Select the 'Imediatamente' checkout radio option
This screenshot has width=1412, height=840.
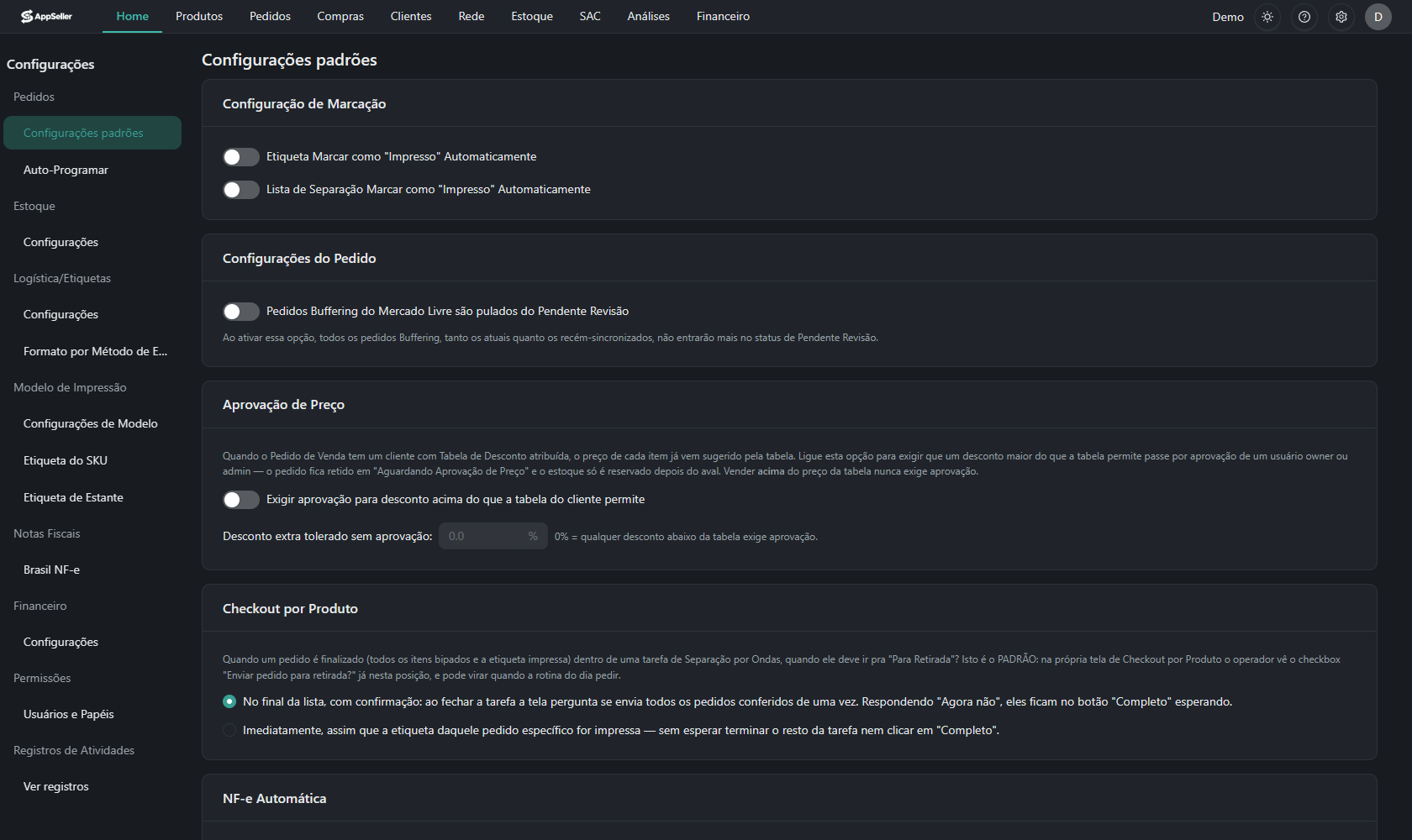click(229, 730)
